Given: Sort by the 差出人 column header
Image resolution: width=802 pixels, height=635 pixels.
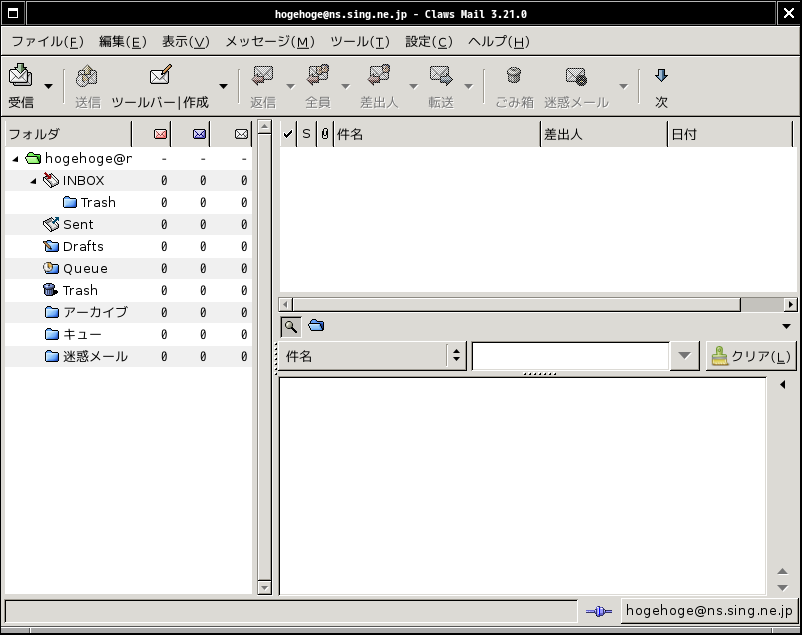Looking at the screenshot, I should 604,134.
